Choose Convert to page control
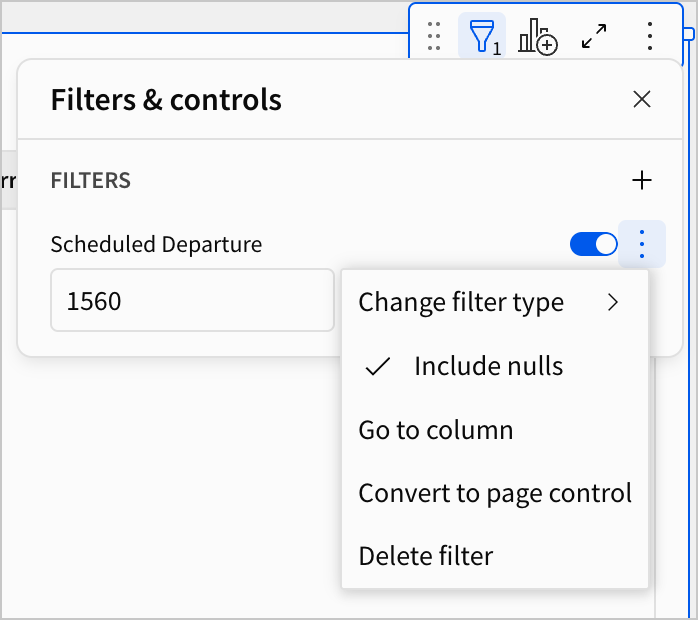 [495, 493]
